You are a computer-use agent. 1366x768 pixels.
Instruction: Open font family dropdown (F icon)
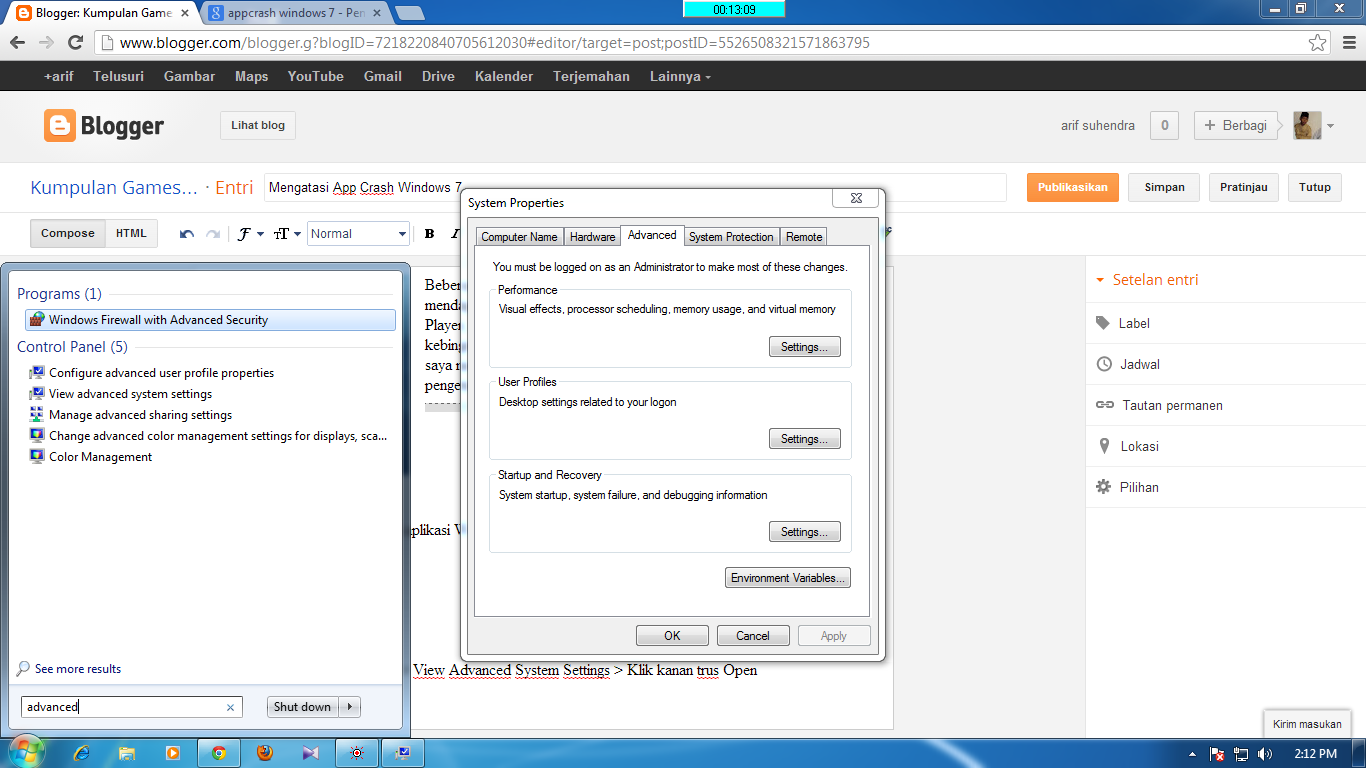[x=249, y=234]
